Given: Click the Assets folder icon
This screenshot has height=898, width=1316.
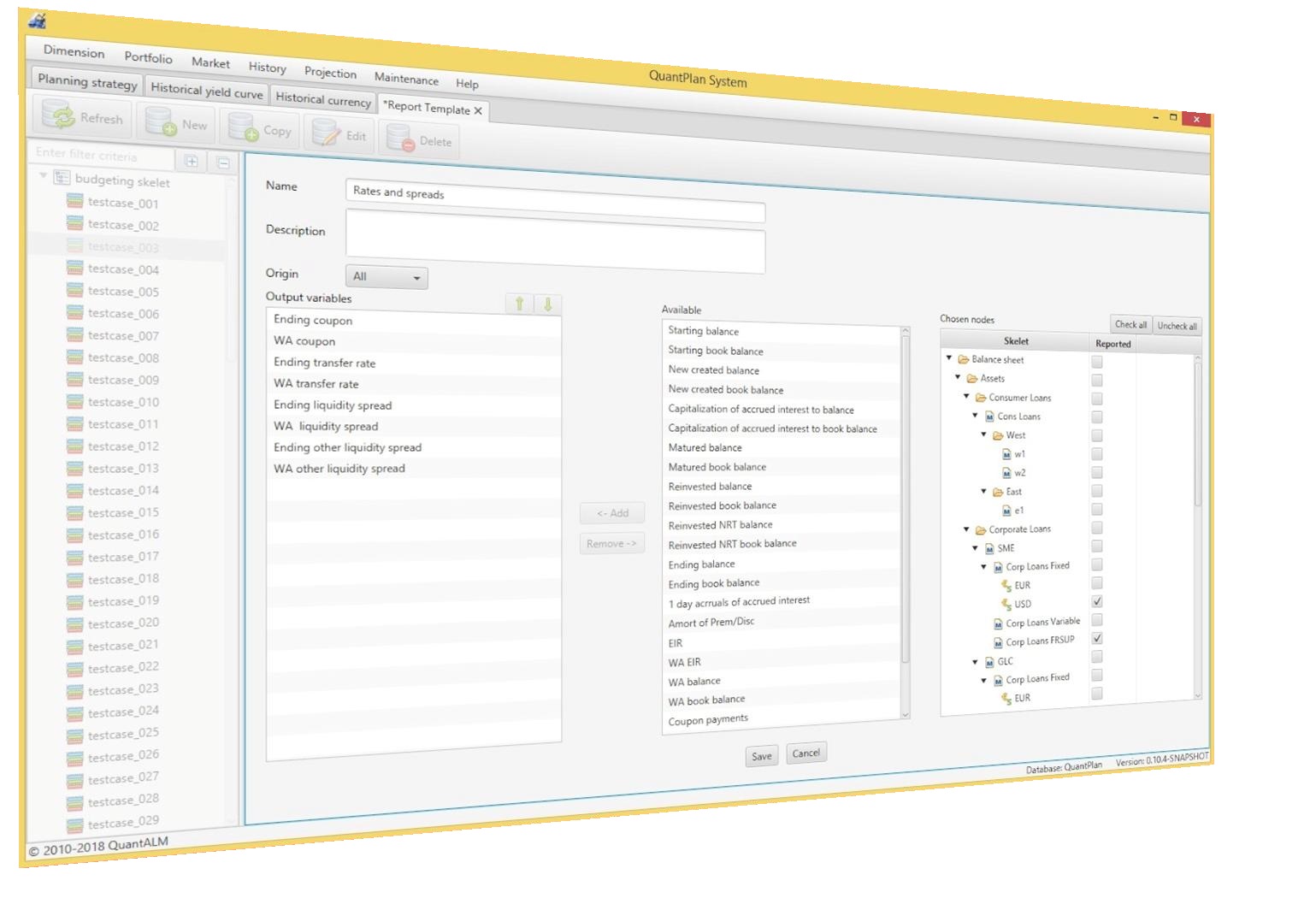Looking at the screenshot, I should pyautogui.click(x=971, y=378).
